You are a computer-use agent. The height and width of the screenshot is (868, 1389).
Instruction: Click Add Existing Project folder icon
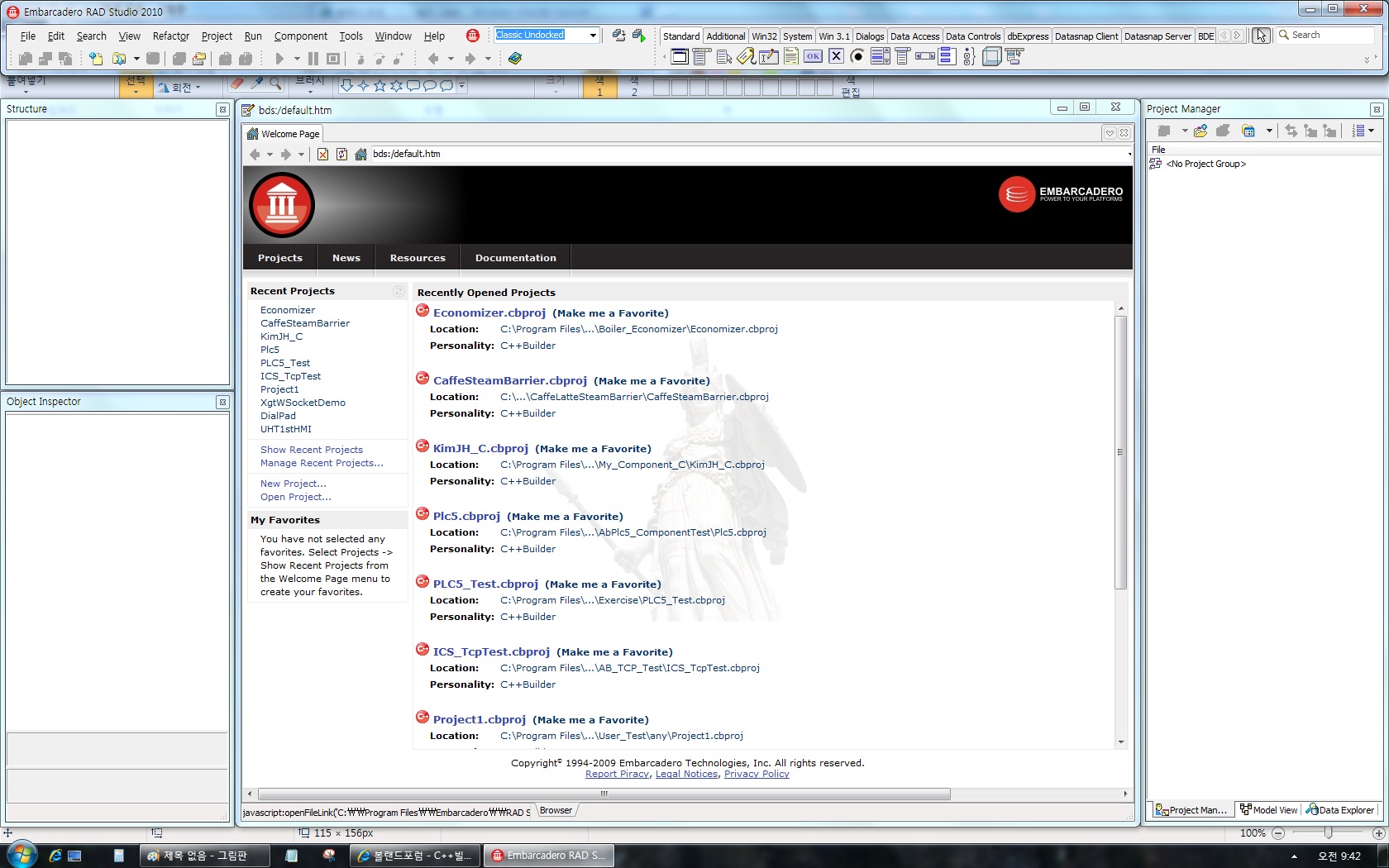pos(1200,131)
